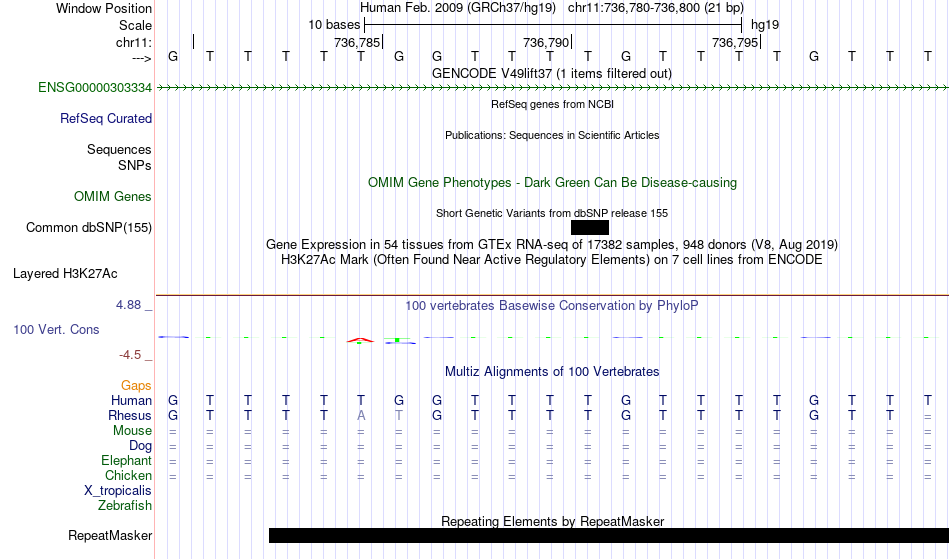Click the GTEx Gene Expression track title
The width and height of the screenshot is (950, 559).
pyautogui.click(x=552, y=245)
